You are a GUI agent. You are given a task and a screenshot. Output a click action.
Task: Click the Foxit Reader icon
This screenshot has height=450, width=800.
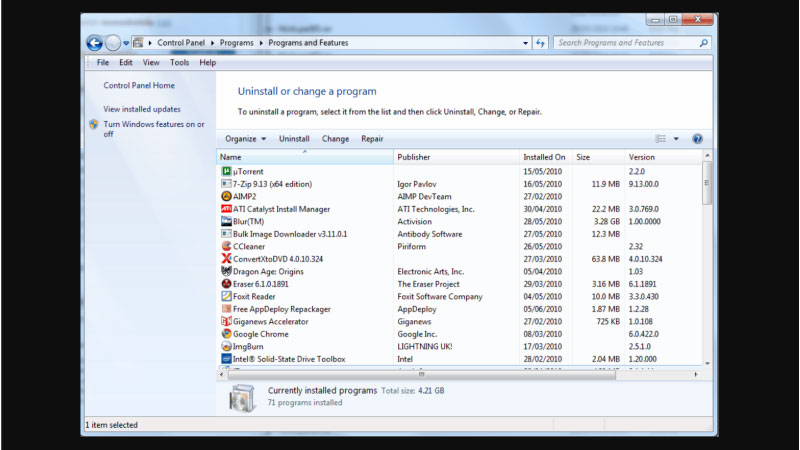click(x=226, y=296)
